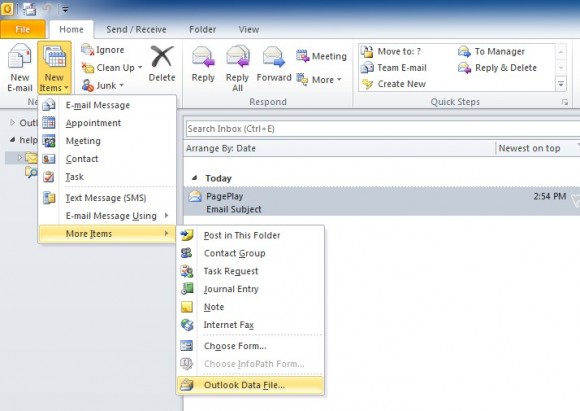Open the Junk dropdown menu
This screenshot has width=580, height=411.
coord(102,85)
